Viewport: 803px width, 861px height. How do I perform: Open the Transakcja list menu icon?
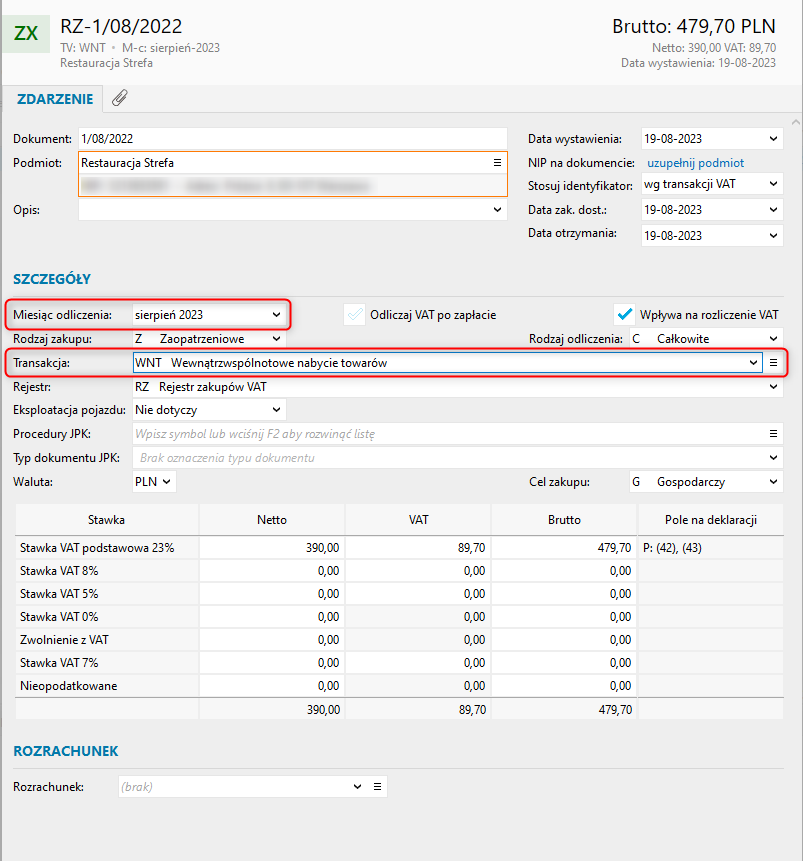click(773, 362)
